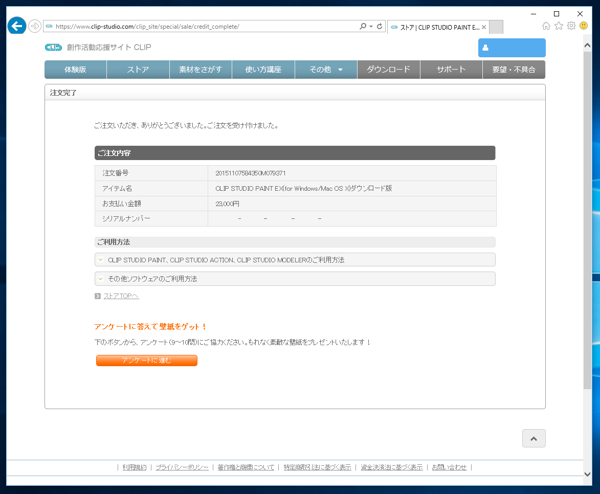Open the 著作権と商標について footer link
The height and width of the screenshot is (494, 600).
[246, 467]
